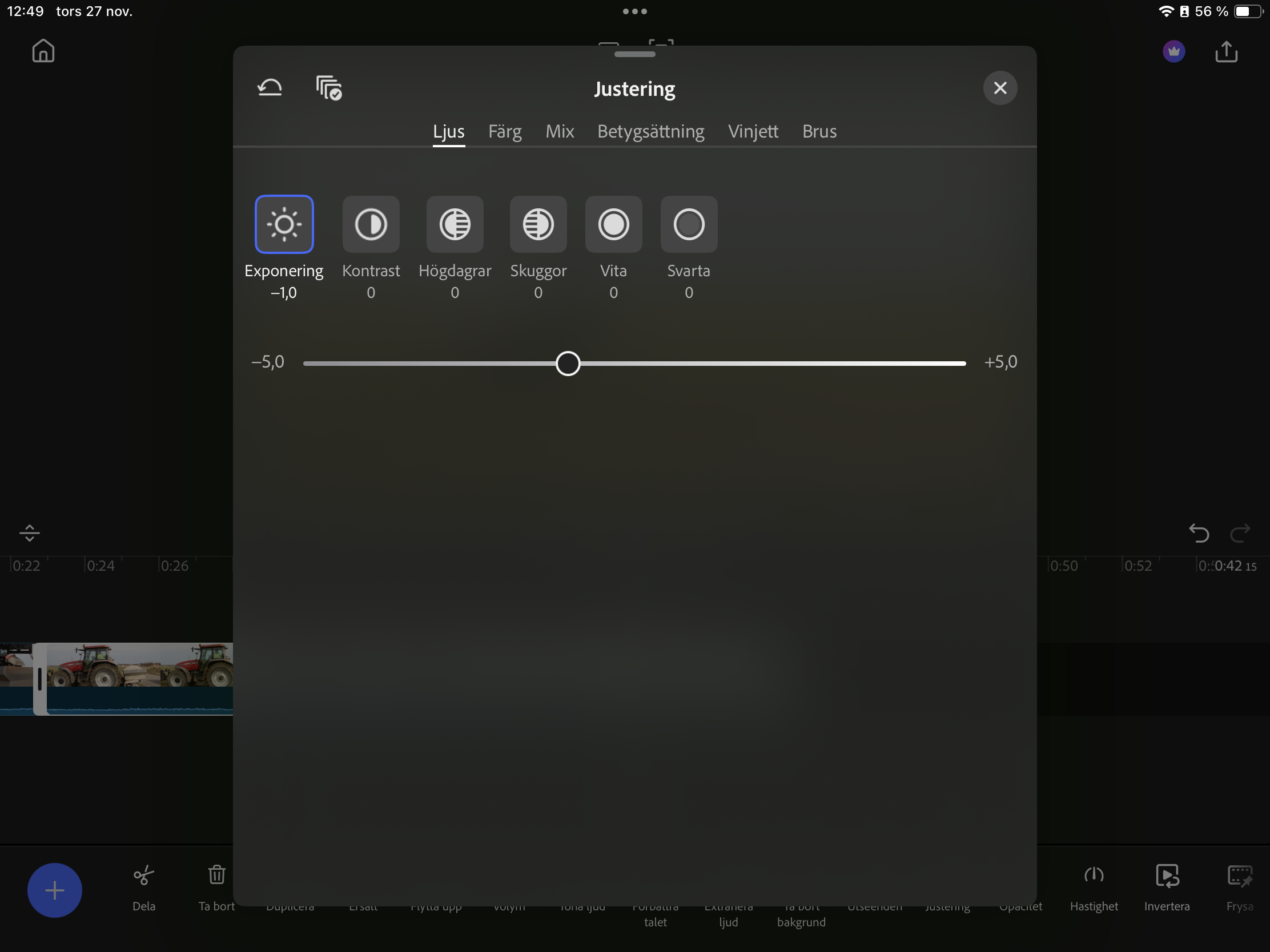Image resolution: width=1270 pixels, height=952 pixels.
Task: Select the Skuggor adjustment icon
Action: coord(538,224)
